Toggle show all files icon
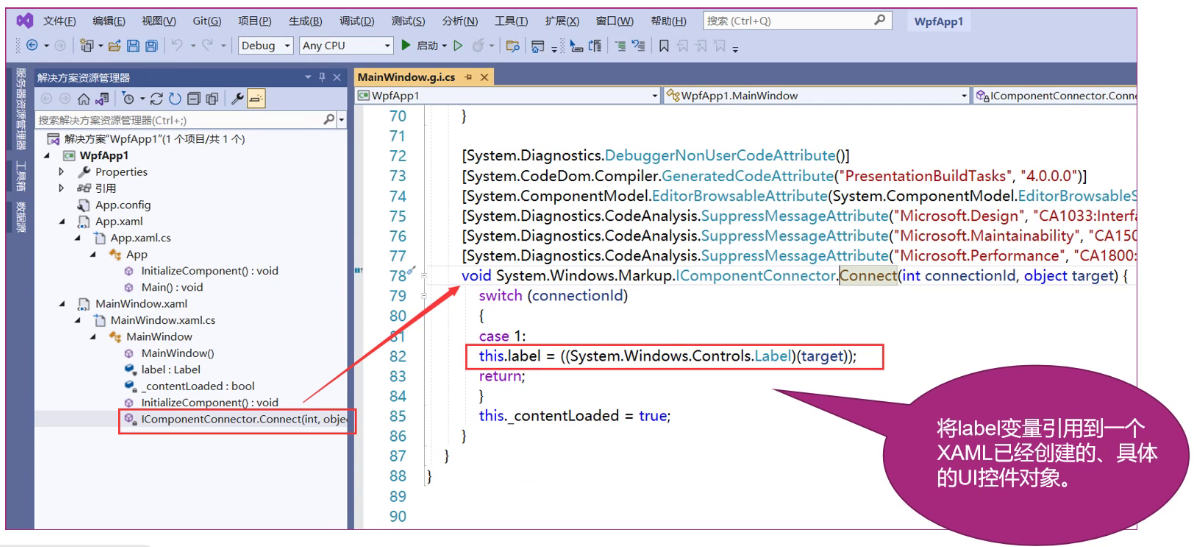1198x547 pixels. click(212, 99)
